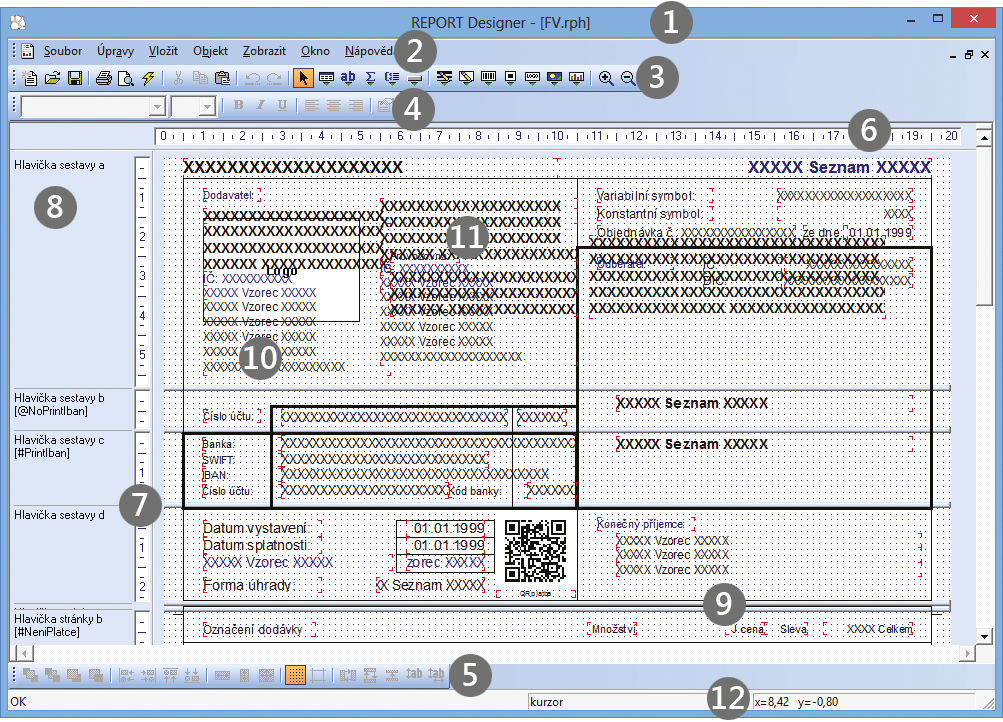Image resolution: width=1003 pixels, height=722 pixels.
Task: Select the QR code object on the canvas
Action: pos(535,551)
